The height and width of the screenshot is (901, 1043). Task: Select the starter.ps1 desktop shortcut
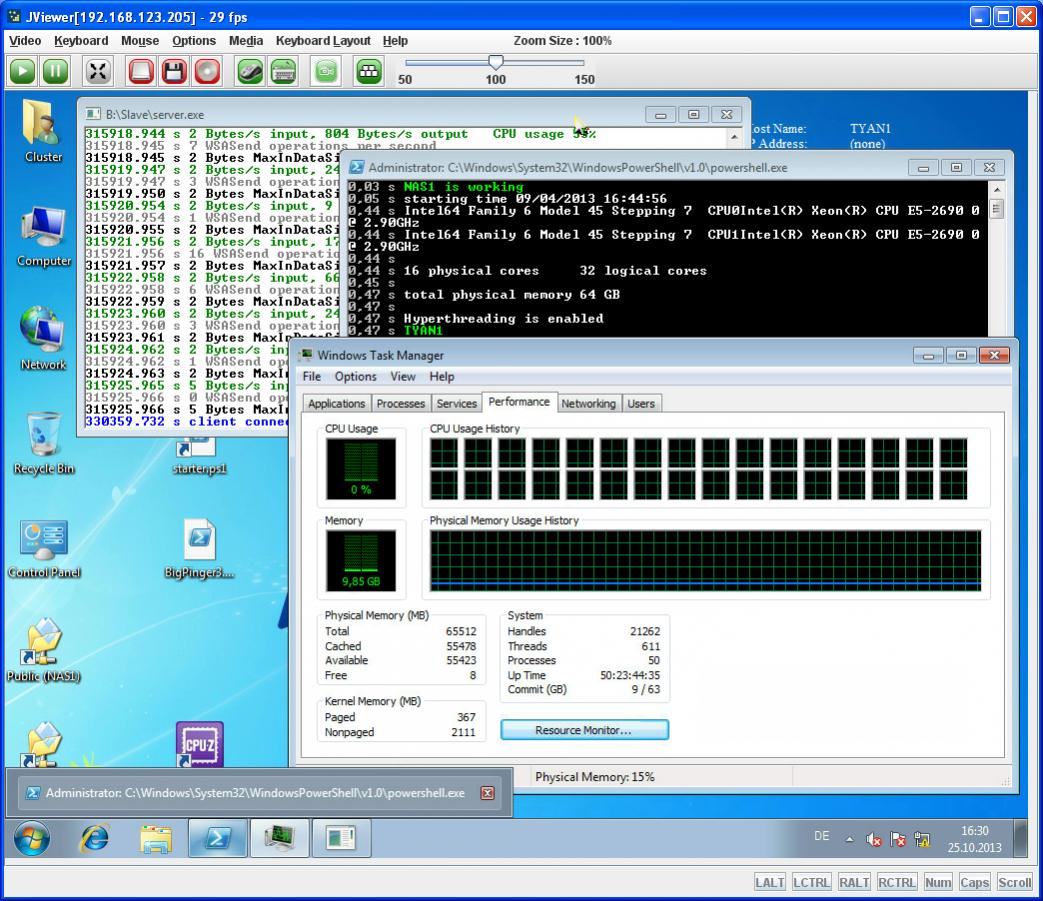[200, 457]
